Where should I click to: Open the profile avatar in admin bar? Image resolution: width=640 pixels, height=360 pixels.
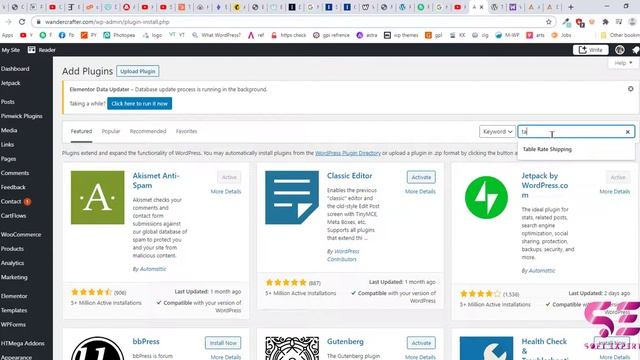tap(620, 50)
